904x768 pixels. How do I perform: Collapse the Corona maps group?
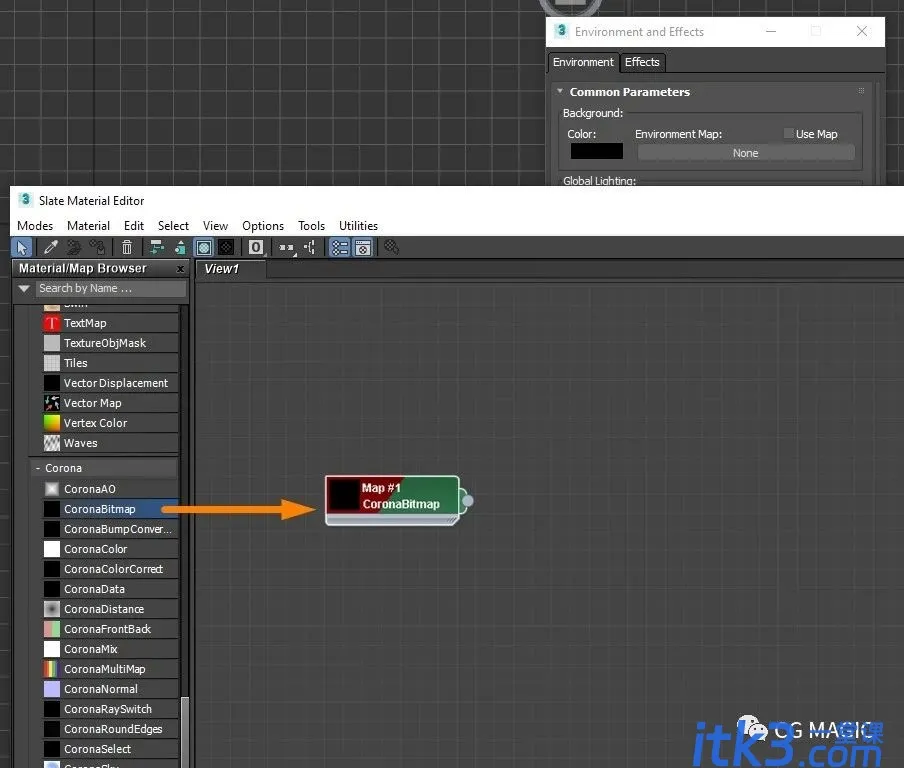(x=38, y=468)
